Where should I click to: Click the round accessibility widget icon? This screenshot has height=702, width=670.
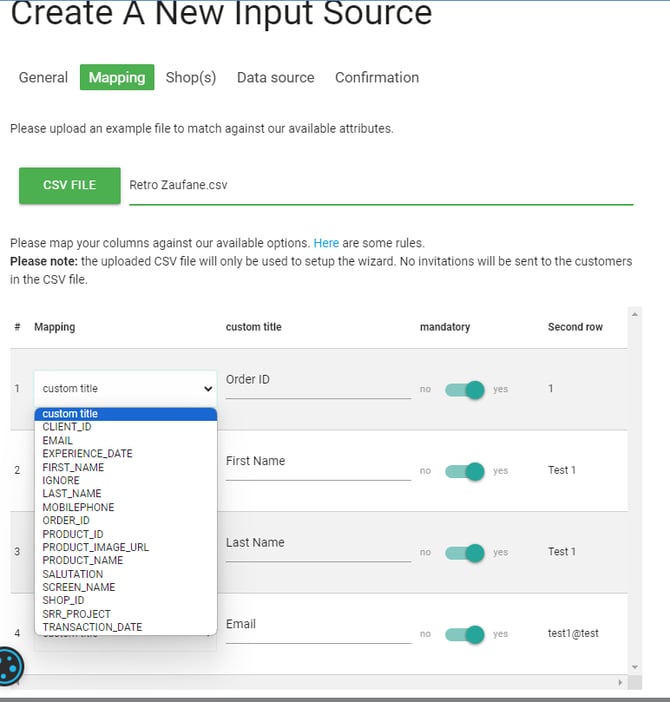(x=8, y=667)
